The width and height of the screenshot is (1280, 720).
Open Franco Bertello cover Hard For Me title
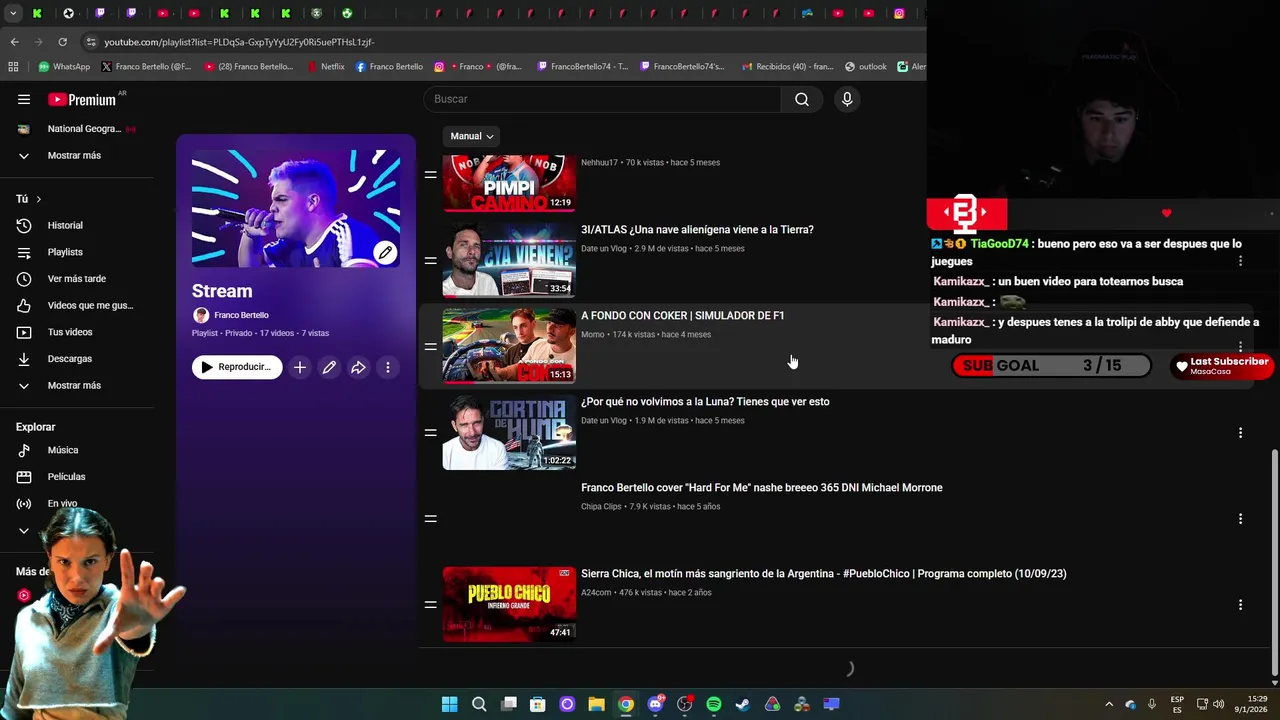(x=762, y=488)
